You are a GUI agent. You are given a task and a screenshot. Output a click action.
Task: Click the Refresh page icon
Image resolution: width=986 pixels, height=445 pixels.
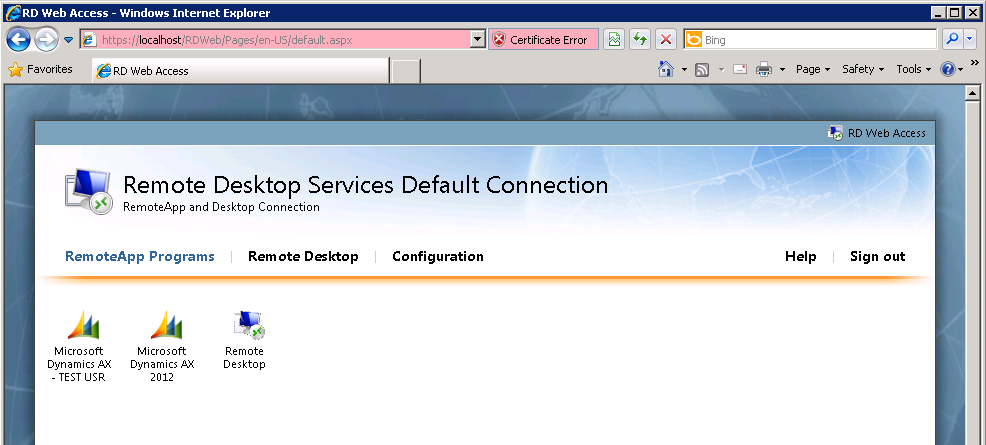click(x=640, y=40)
